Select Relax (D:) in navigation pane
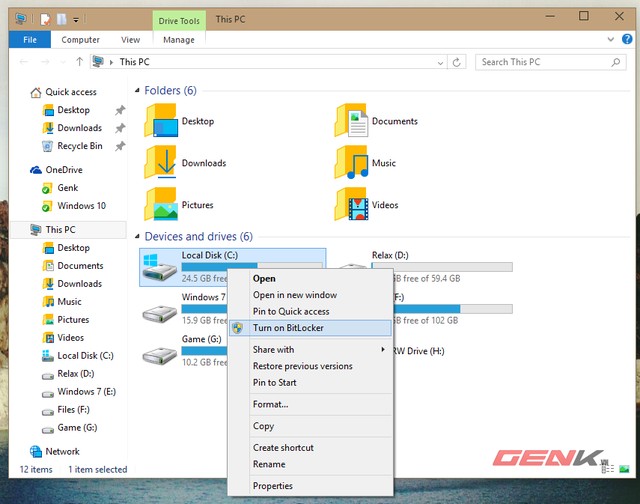Viewport: 640px width, 504px height. pos(76,374)
